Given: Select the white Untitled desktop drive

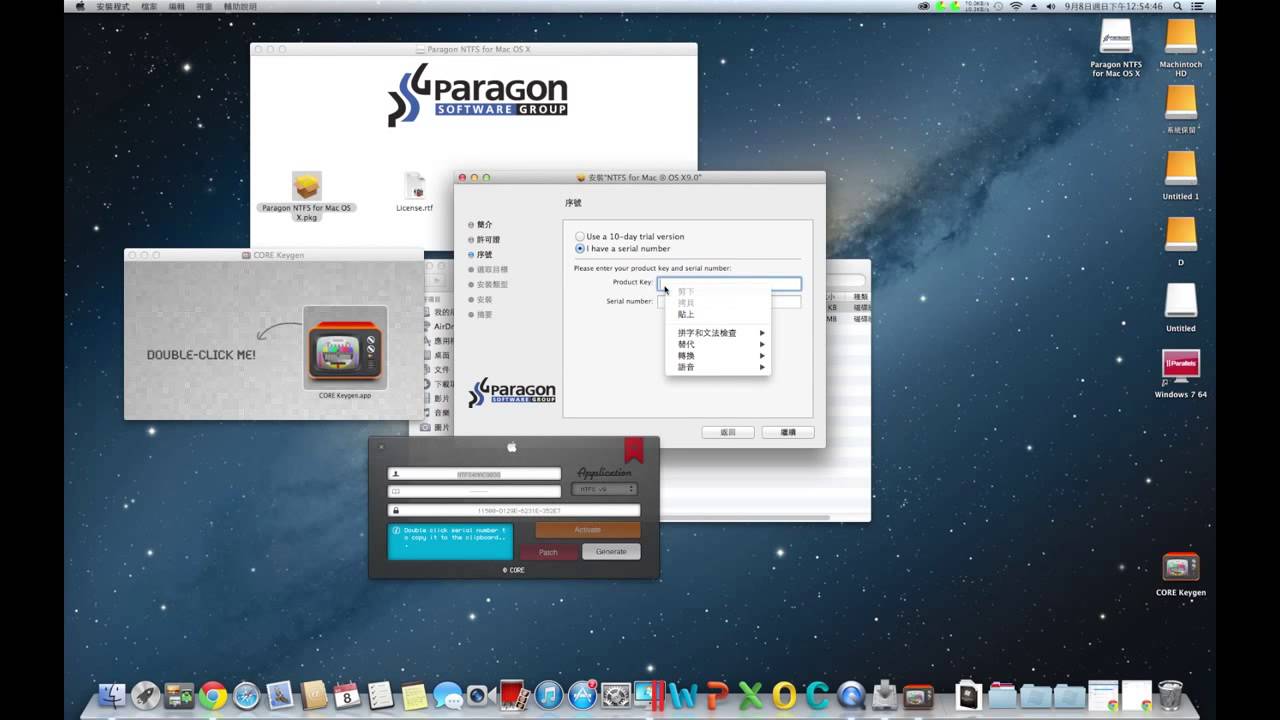Looking at the screenshot, I should (x=1181, y=301).
